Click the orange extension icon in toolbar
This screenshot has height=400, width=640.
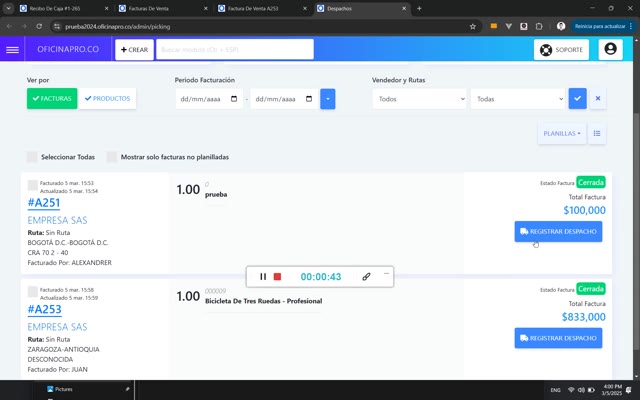493,26
